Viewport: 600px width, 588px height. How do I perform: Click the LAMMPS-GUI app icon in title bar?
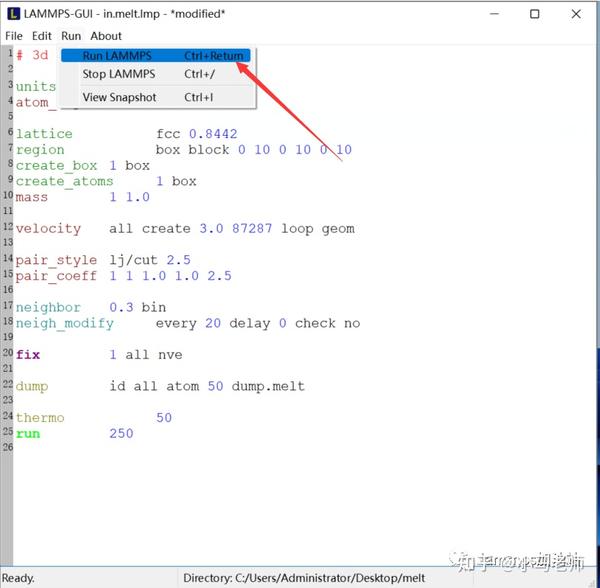tap(13, 14)
